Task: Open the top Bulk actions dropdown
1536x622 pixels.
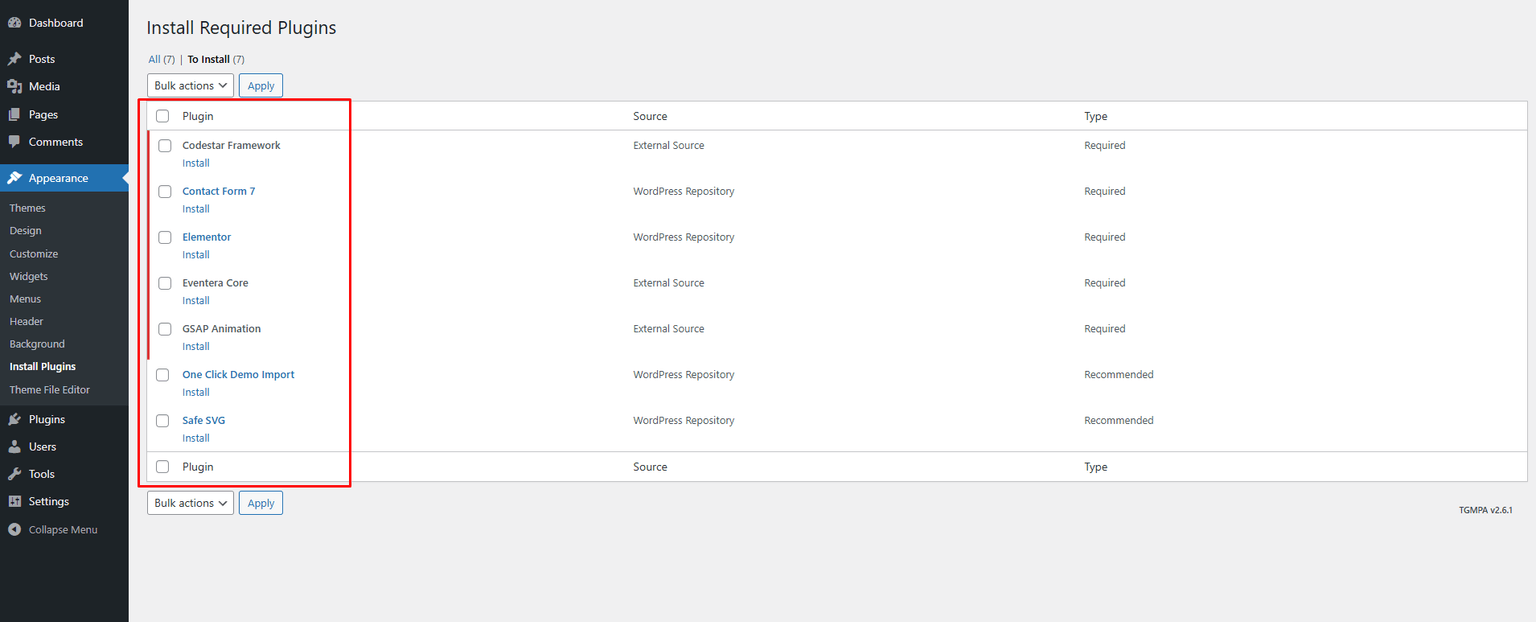Action: pyautogui.click(x=190, y=86)
